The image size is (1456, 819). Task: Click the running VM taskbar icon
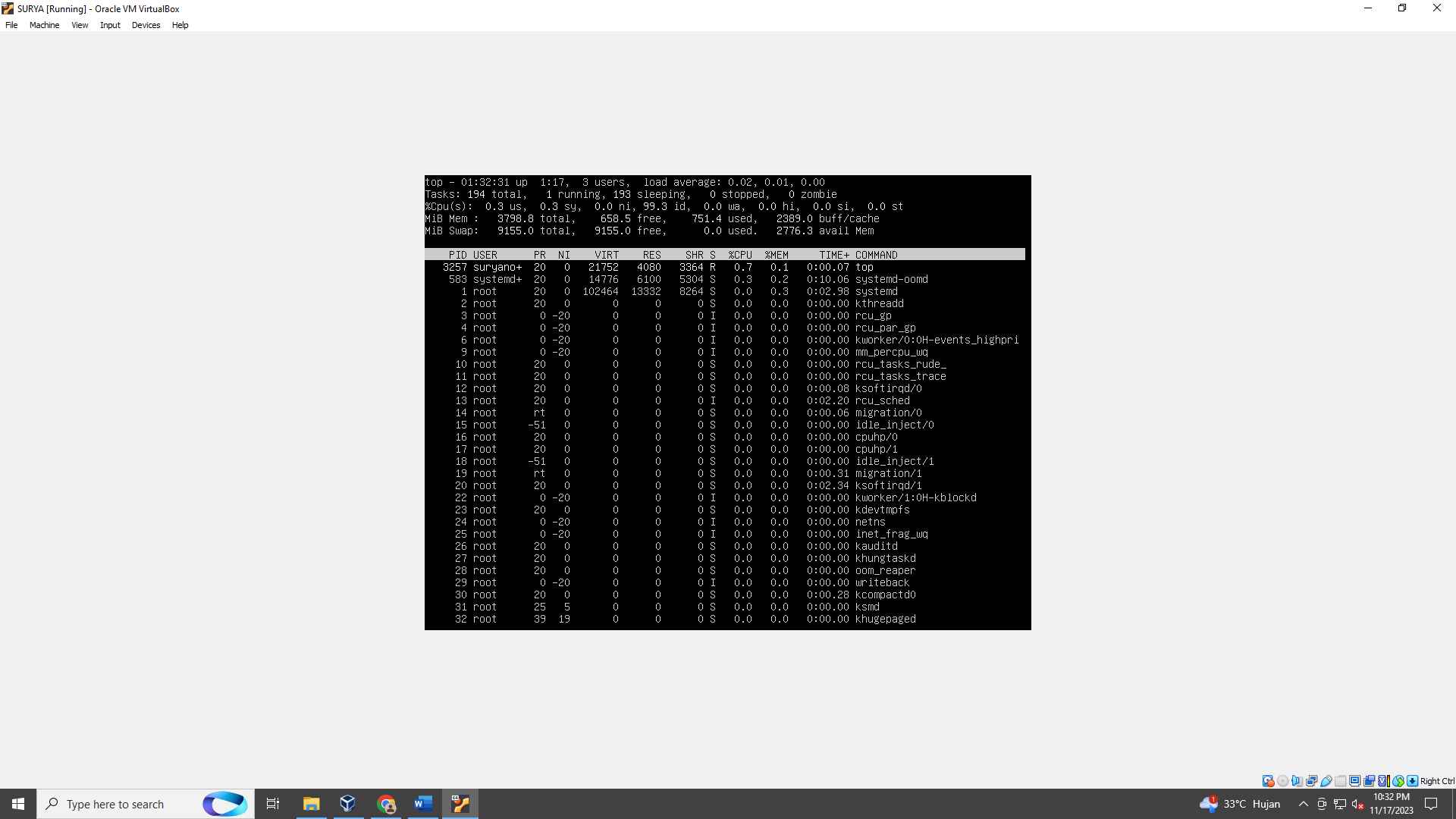pos(460,804)
